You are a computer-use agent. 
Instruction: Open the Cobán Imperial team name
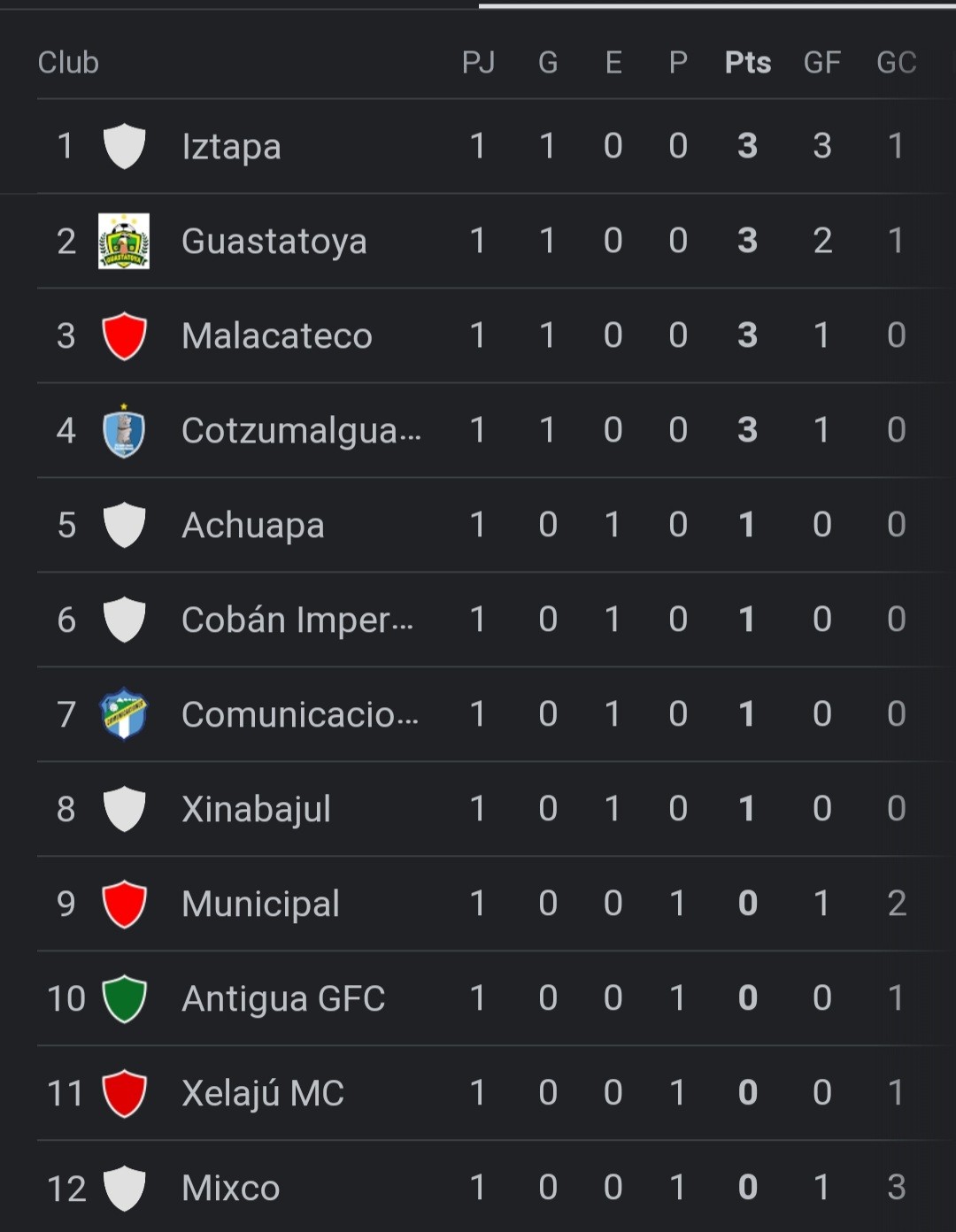297,620
